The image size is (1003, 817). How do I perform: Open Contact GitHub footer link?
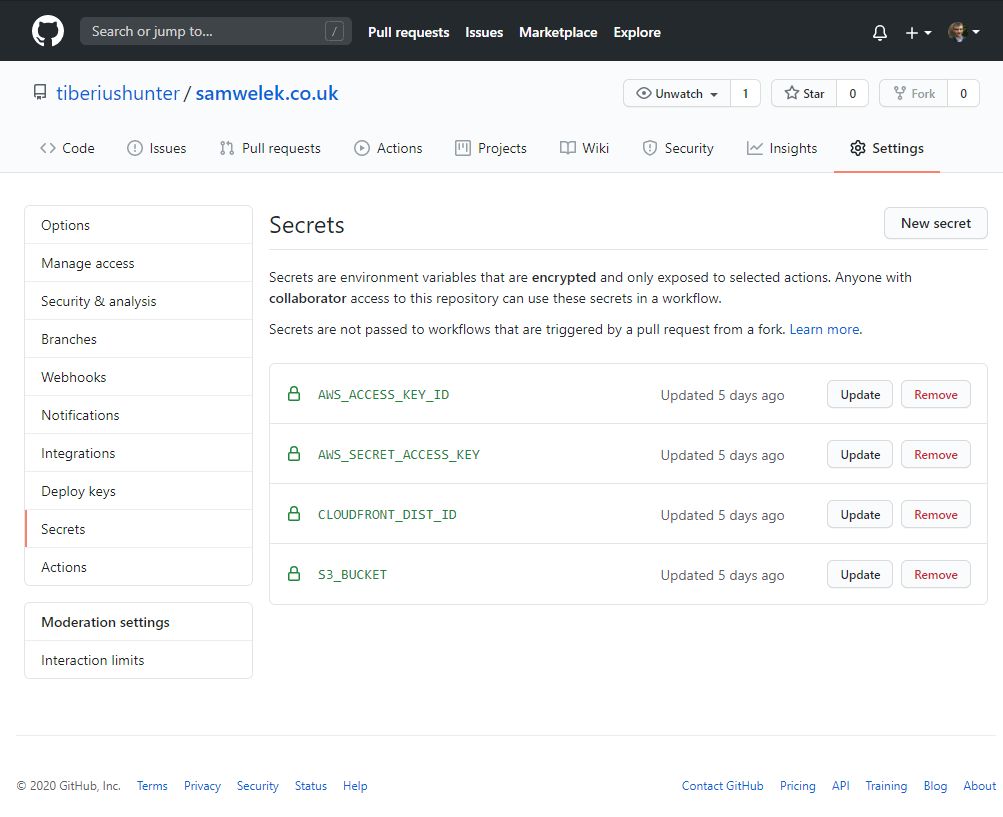[x=722, y=786]
